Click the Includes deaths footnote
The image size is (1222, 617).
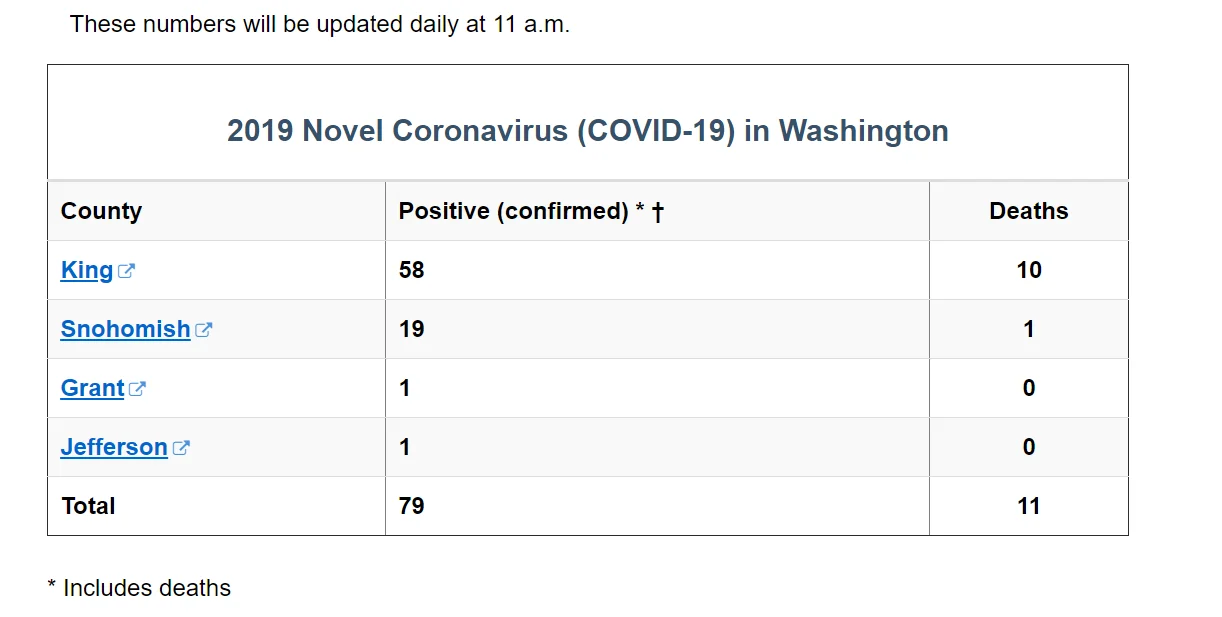pyautogui.click(x=139, y=588)
